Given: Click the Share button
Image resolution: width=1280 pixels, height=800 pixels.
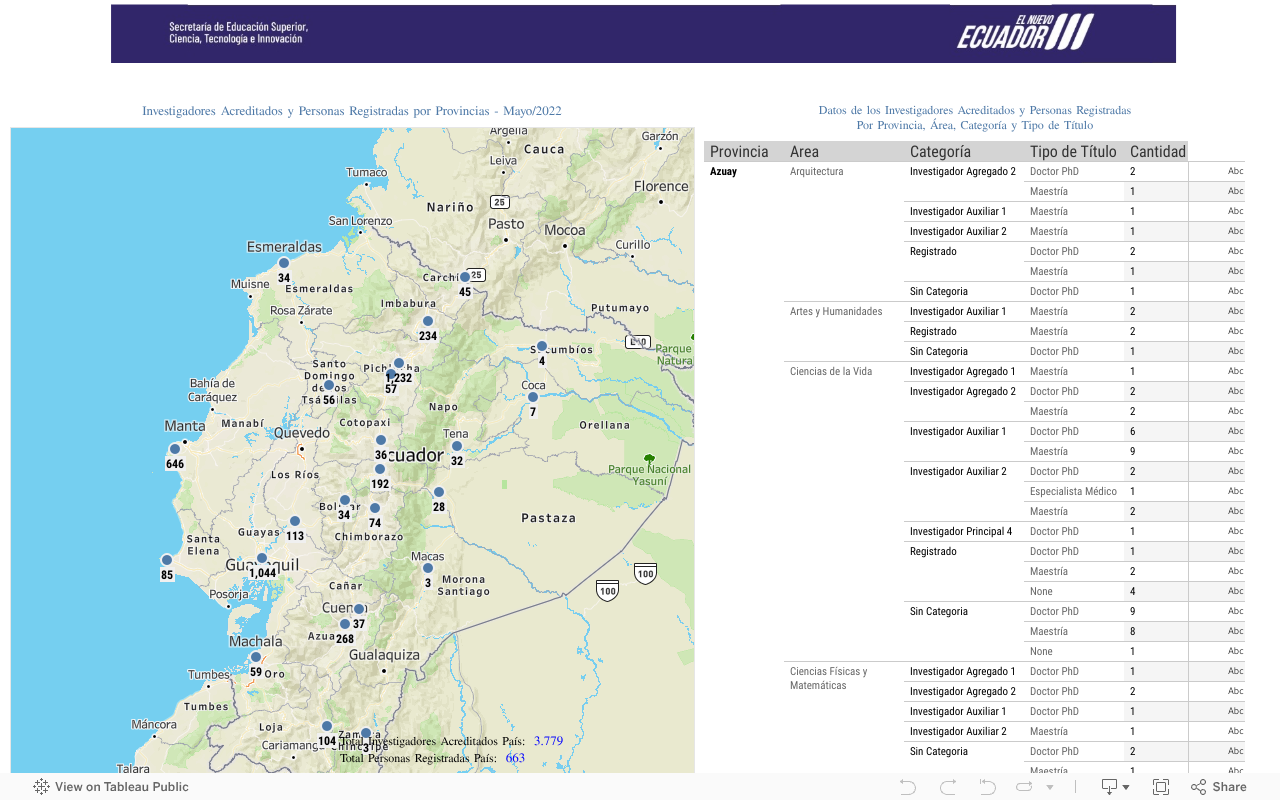Looking at the screenshot, I should [1219, 787].
